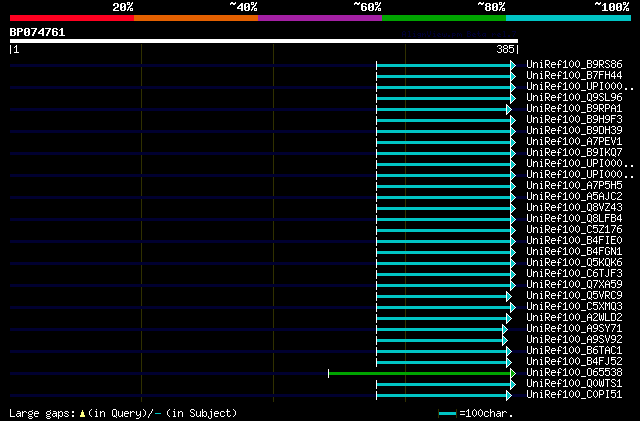This screenshot has height=421, width=640.
Task: Click the cyan alignment bar for B9RPA1
Action: point(442,109)
